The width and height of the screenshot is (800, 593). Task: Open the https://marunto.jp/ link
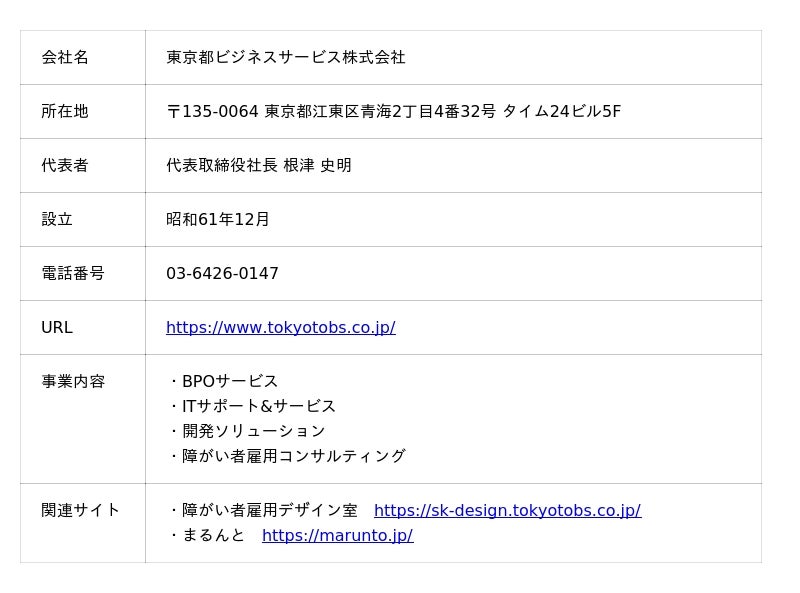click(x=337, y=536)
